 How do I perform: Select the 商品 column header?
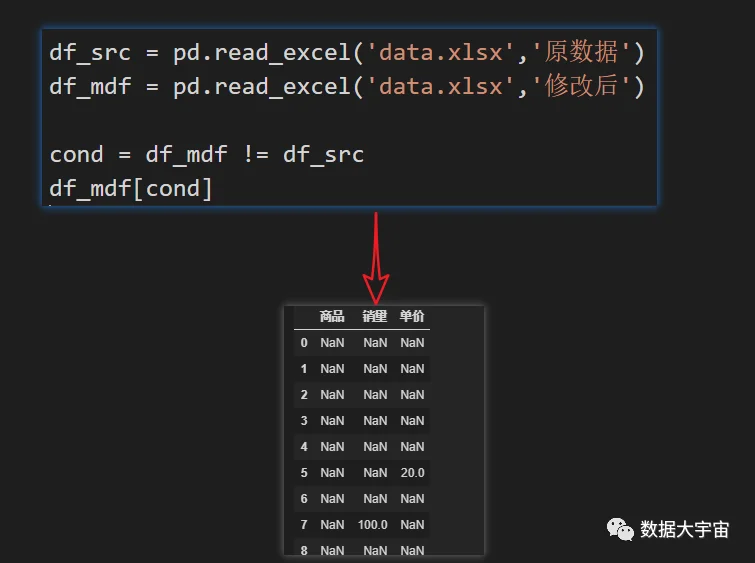[332, 316]
